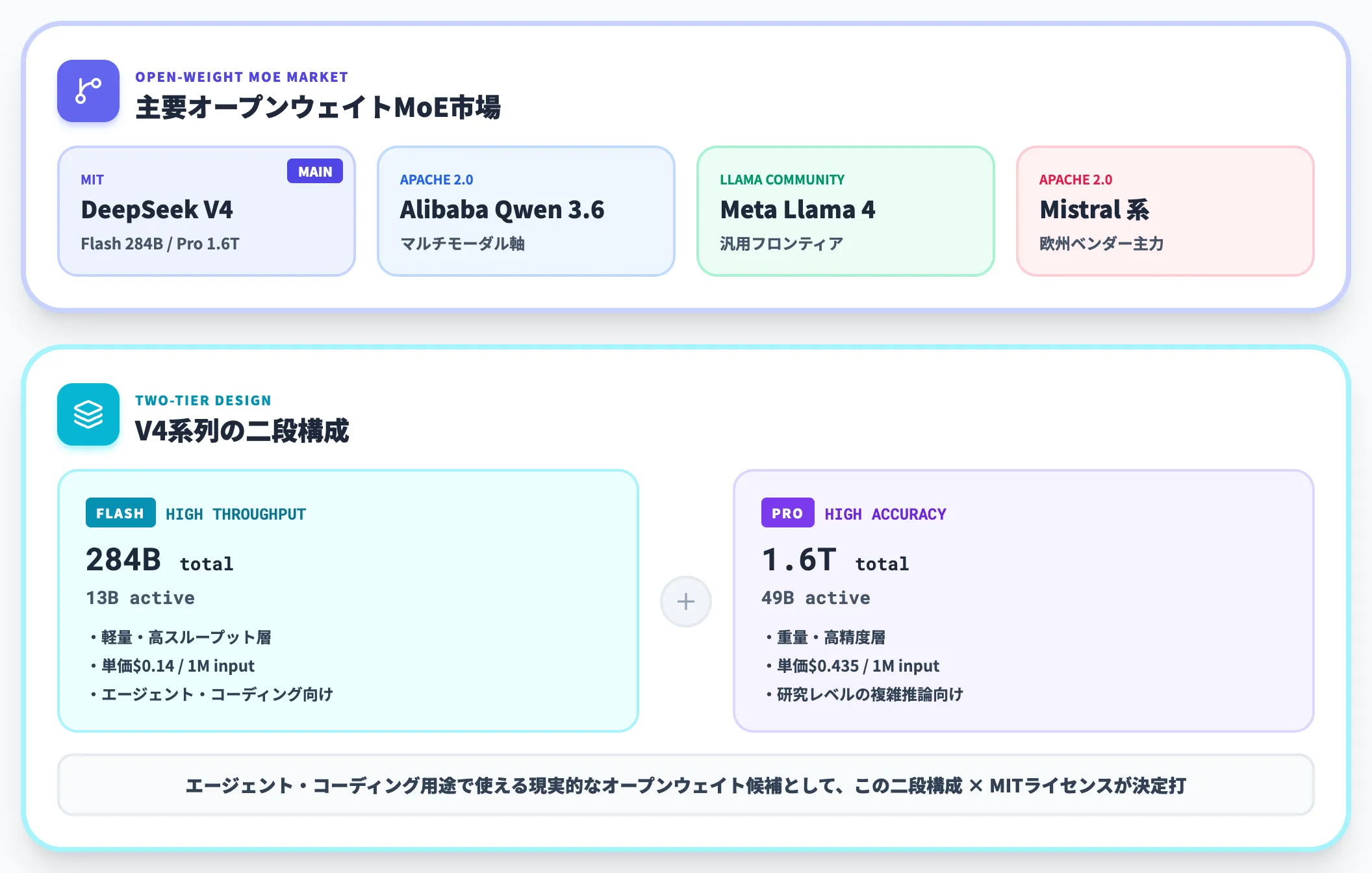Click the bullet 重量・高精度層
Image resolution: width=1372 pixels, height=873 pixels.
pos(824,637)
